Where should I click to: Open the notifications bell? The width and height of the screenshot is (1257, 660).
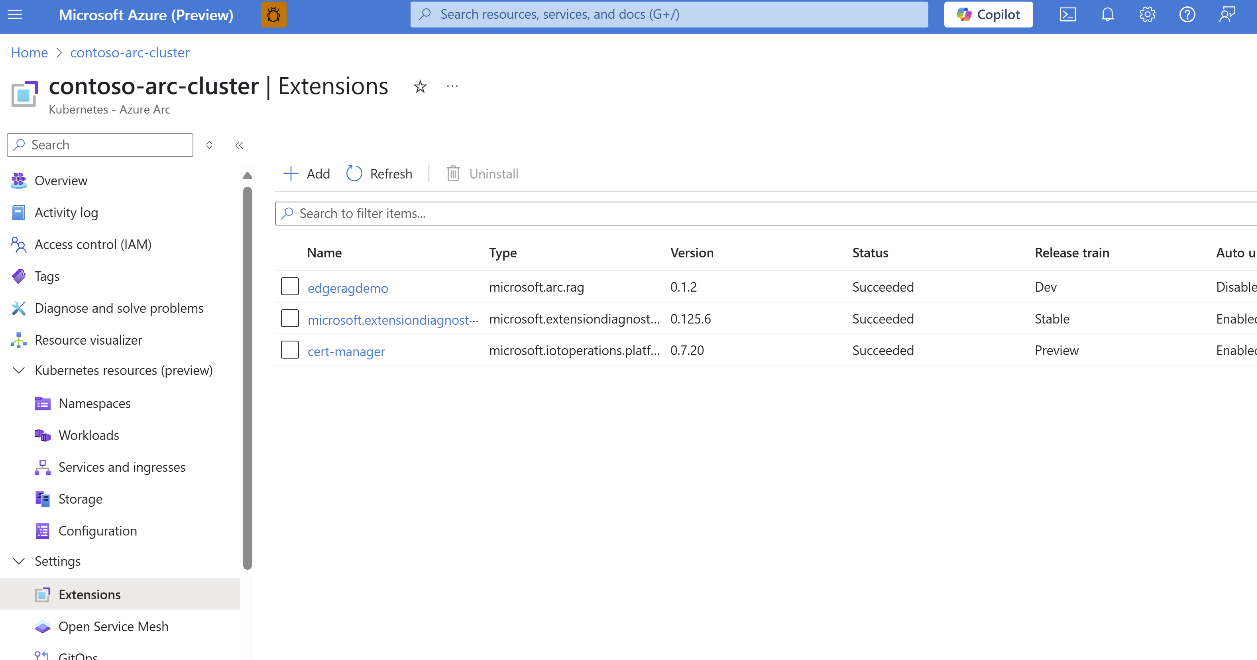[1108, 15]
